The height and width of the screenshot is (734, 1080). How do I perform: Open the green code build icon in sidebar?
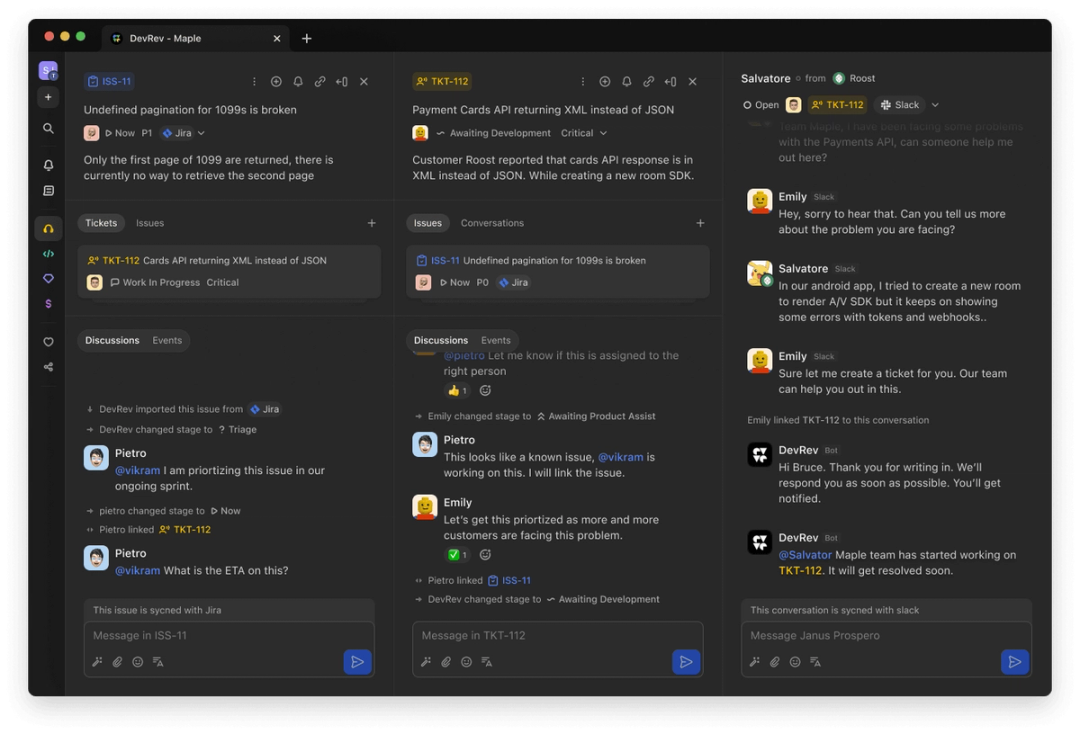48,253
